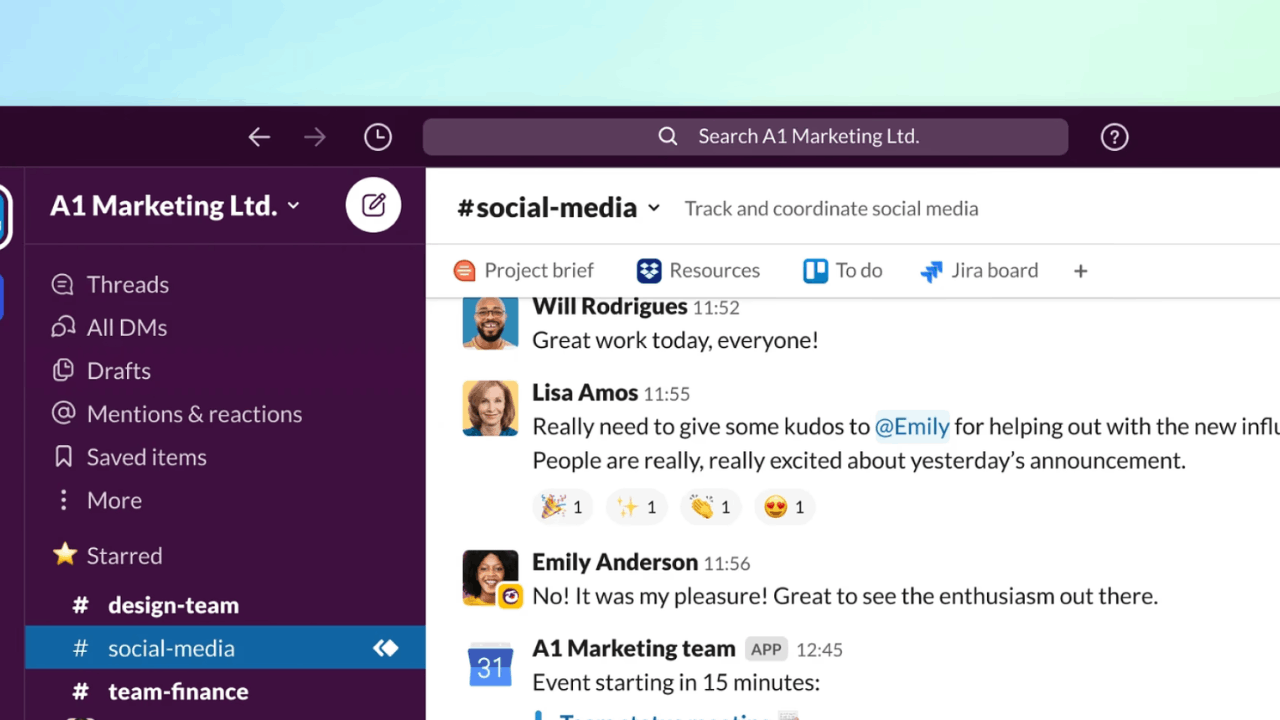The image size is (1280, 720).
Task: Click the @Emily mention link
Action: [x=912, y=427]
